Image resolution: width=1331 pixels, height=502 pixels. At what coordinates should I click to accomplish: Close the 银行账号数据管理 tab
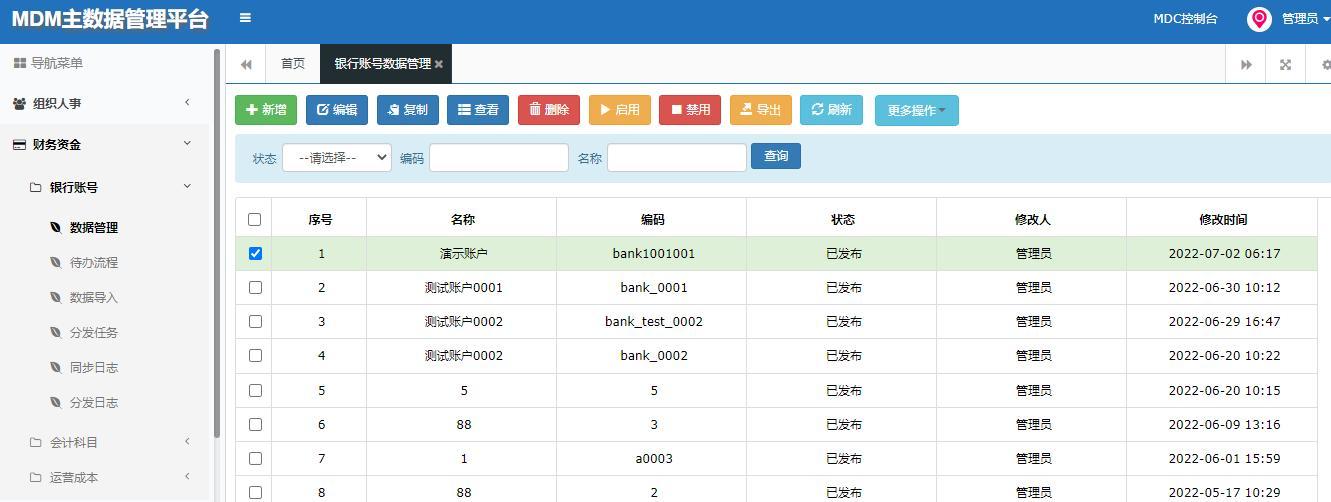438,64
